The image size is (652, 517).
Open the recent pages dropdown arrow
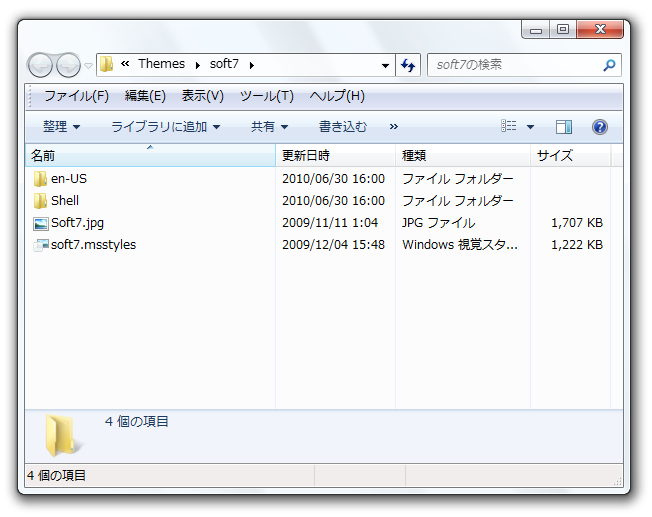[x=88, y=65]
